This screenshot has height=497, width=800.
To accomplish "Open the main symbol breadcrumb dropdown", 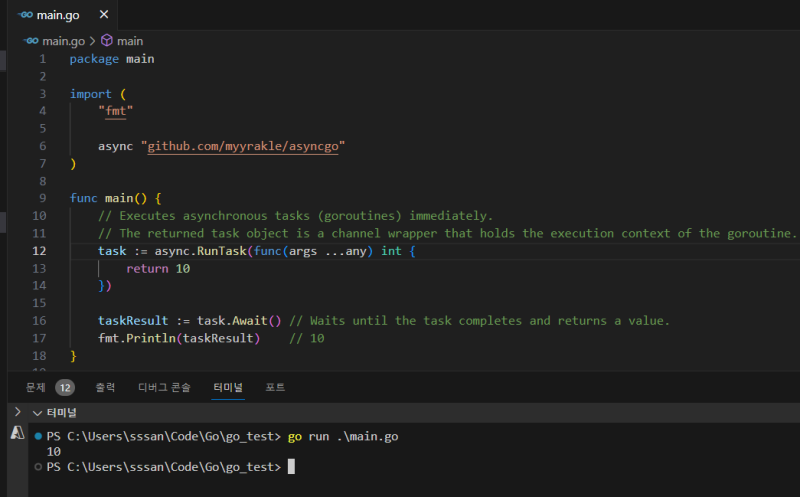I will tap(130, 41).
